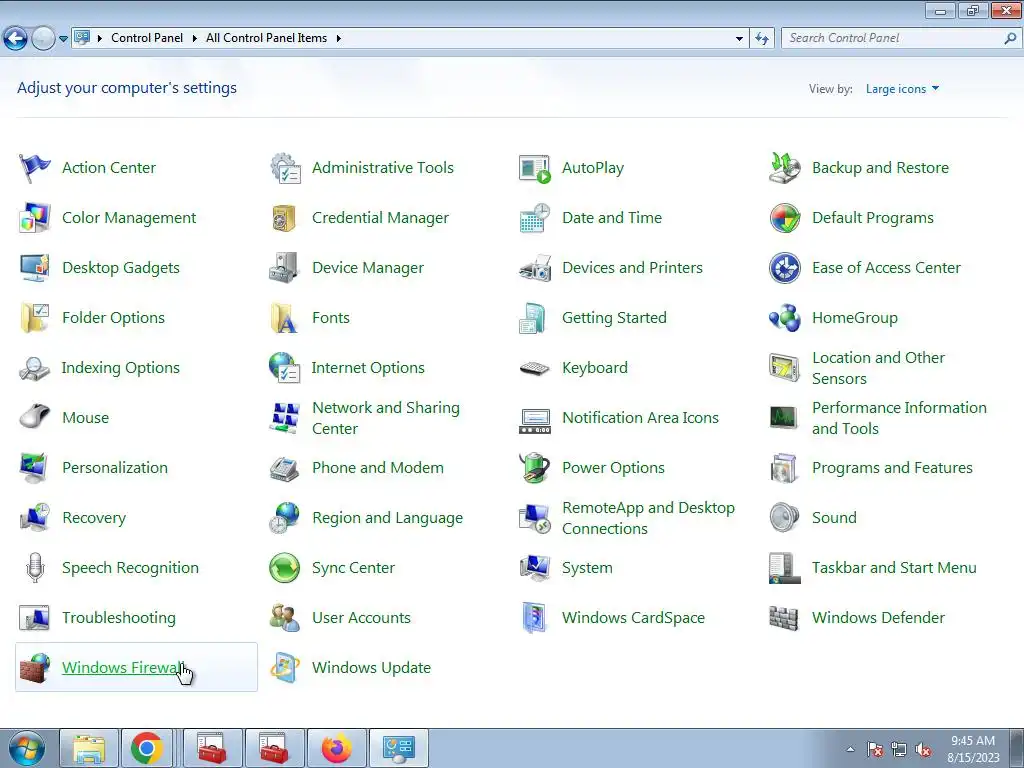Open the Credential Manager safe icon

pyautogui.click(x=285, y=218)
